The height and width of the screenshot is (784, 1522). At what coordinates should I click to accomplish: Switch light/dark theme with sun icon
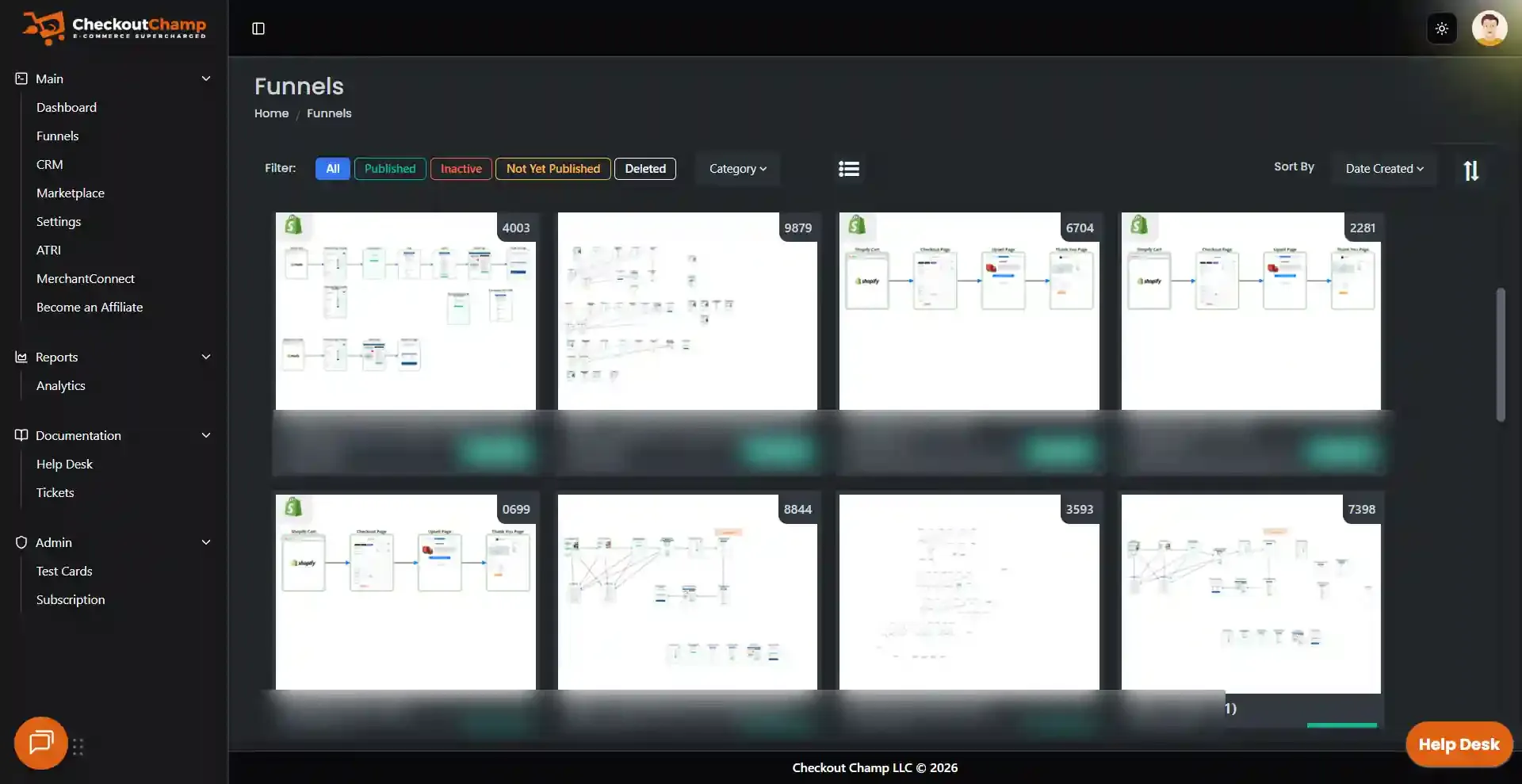tap(1442, 29)
